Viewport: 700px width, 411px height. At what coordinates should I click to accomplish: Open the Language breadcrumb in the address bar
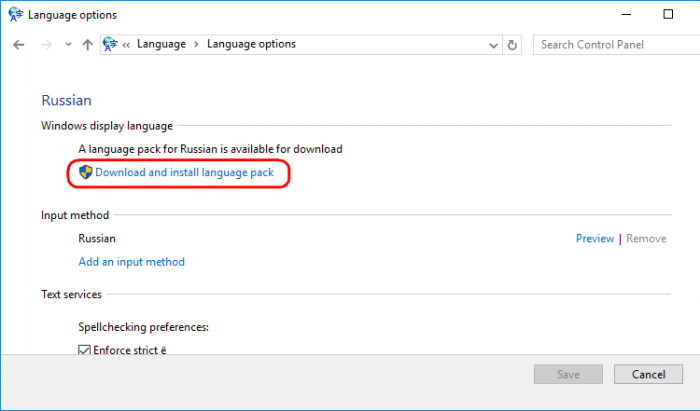161,44
